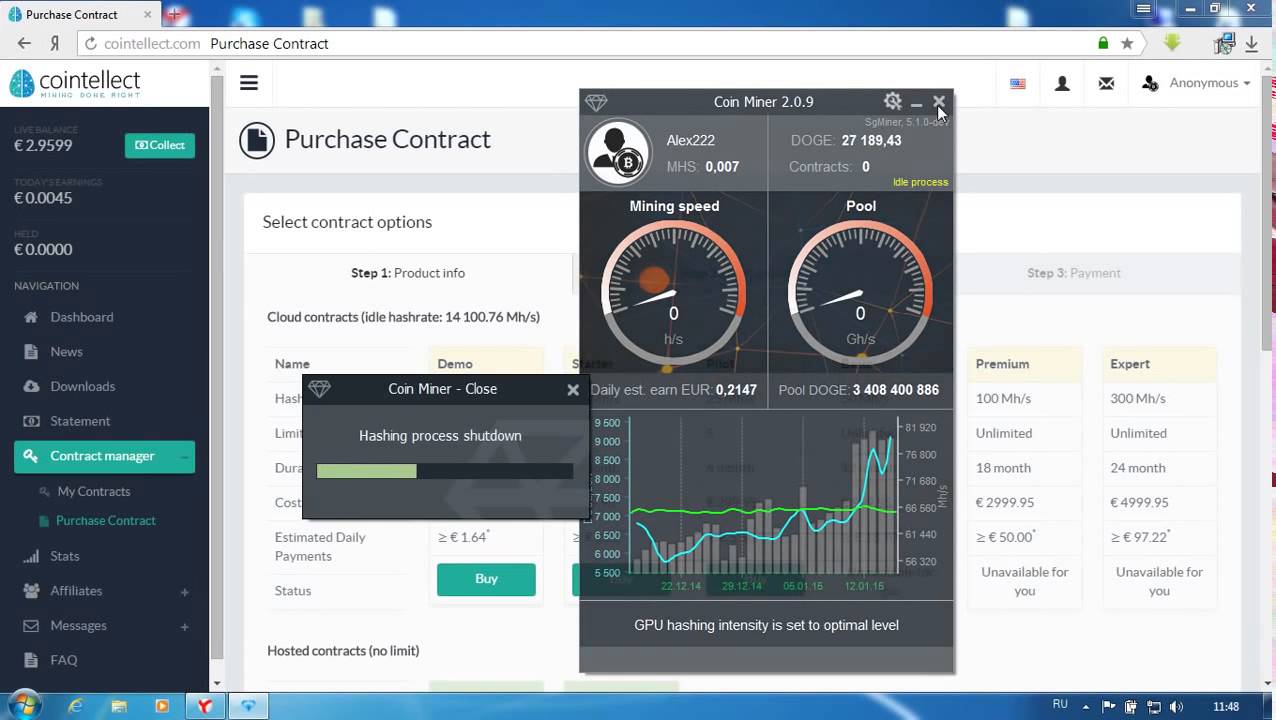
Task: Click the DOGE balance 27 189,43
Action: [x=871, y=140]
